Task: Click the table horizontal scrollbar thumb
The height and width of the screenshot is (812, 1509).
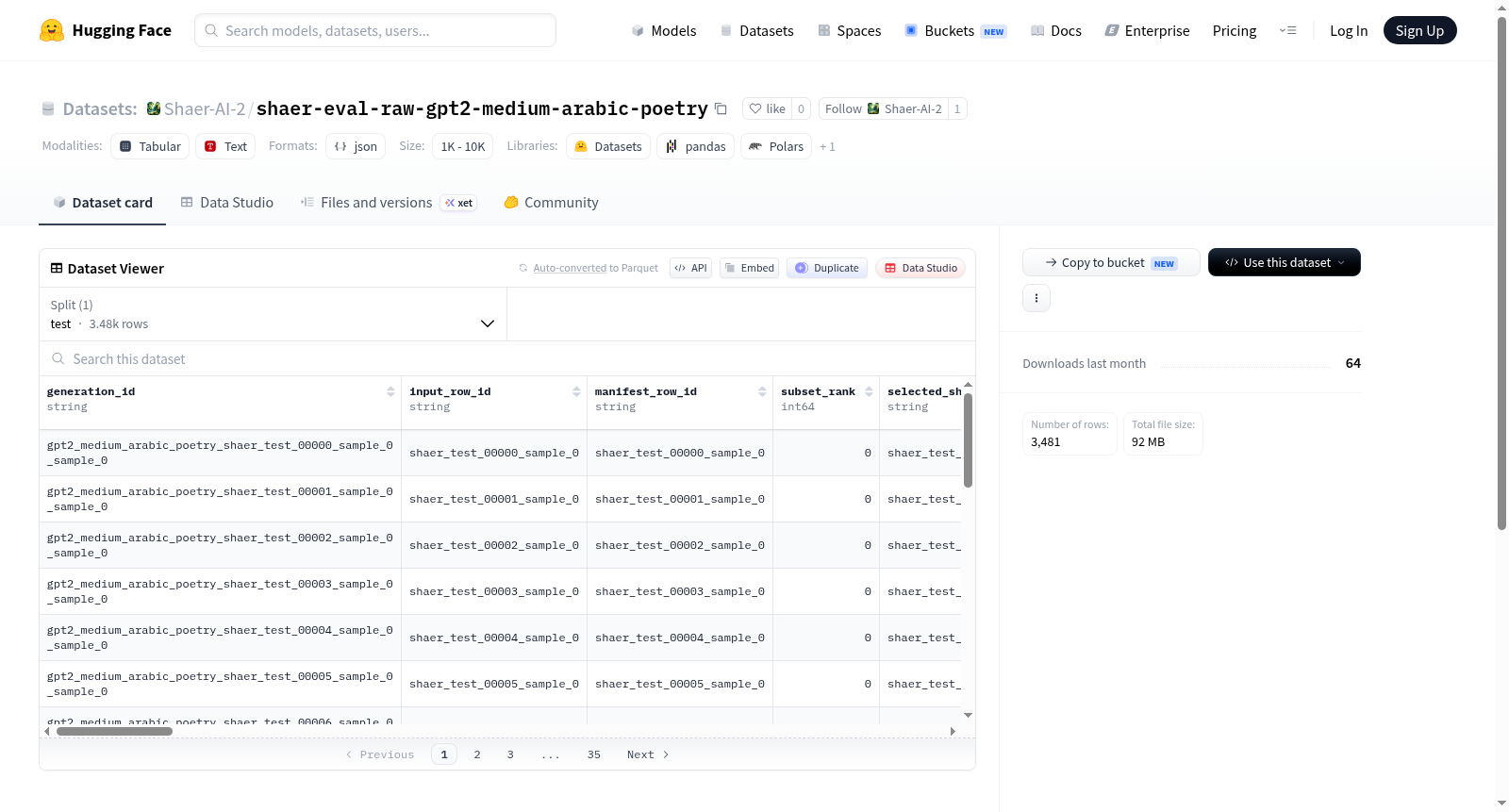Action: coord(114,731)
